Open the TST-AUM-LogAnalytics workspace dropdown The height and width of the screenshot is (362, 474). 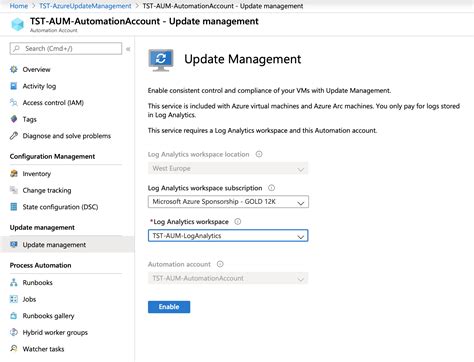pyautogui.click(x=228, y=236)
